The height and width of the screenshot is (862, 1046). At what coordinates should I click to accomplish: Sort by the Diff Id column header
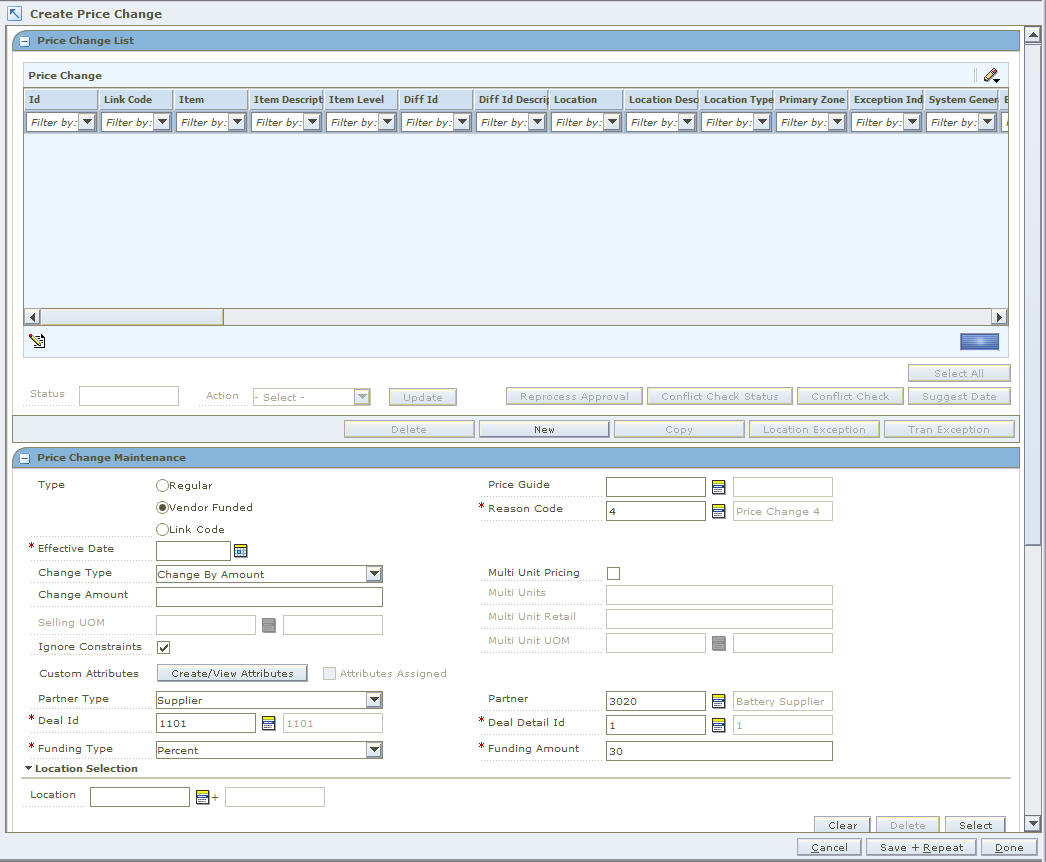[x=436, y=99]
